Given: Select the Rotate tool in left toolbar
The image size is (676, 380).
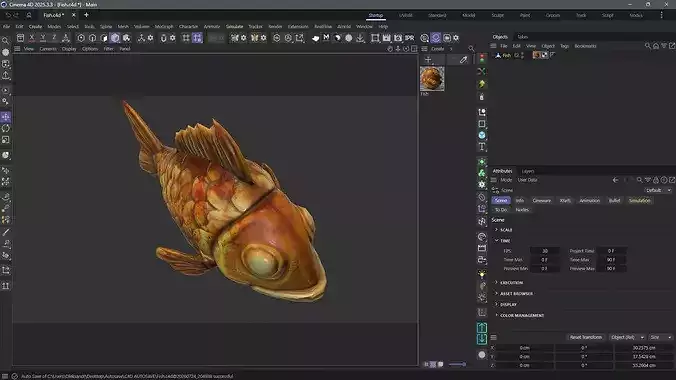Looking at the screenshot, I should pyautogui.click(x=6, y=129).
